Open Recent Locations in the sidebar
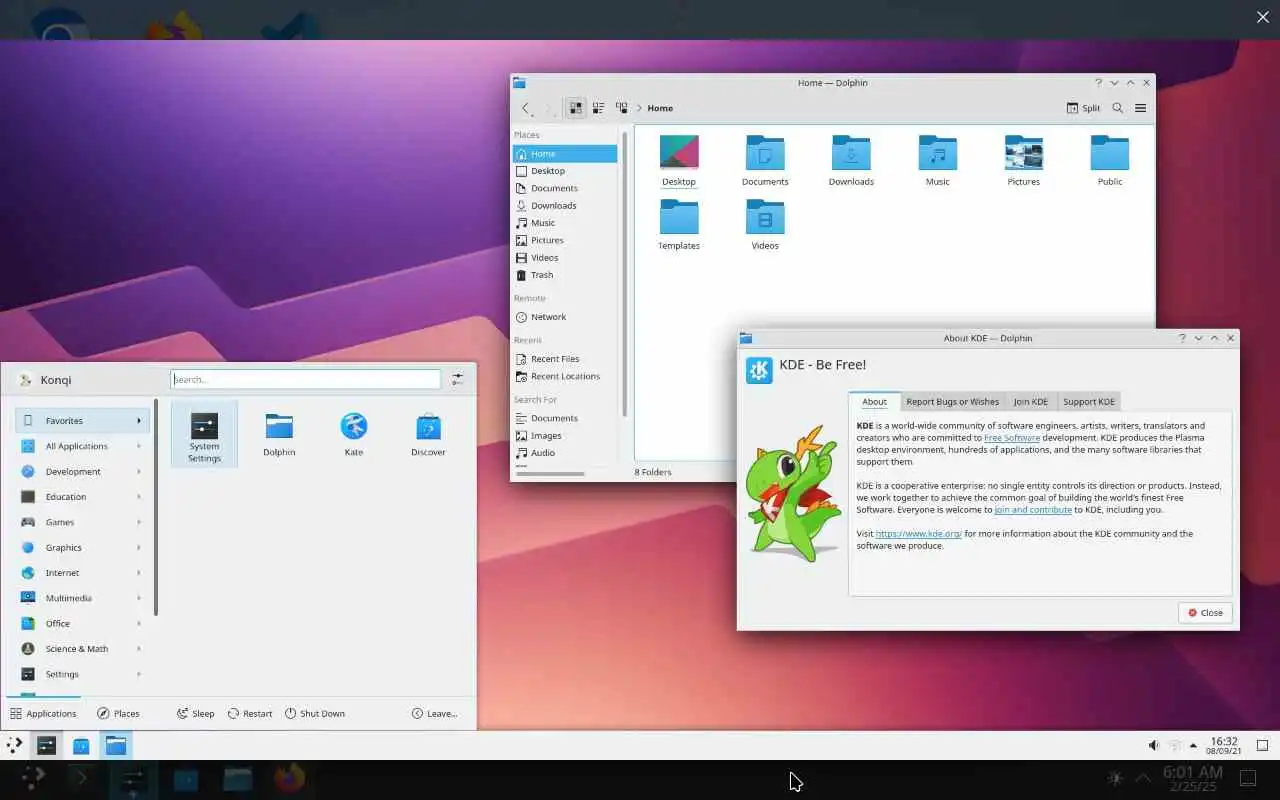This screenshot has width=1280, height=800. (x=565, y=377)
